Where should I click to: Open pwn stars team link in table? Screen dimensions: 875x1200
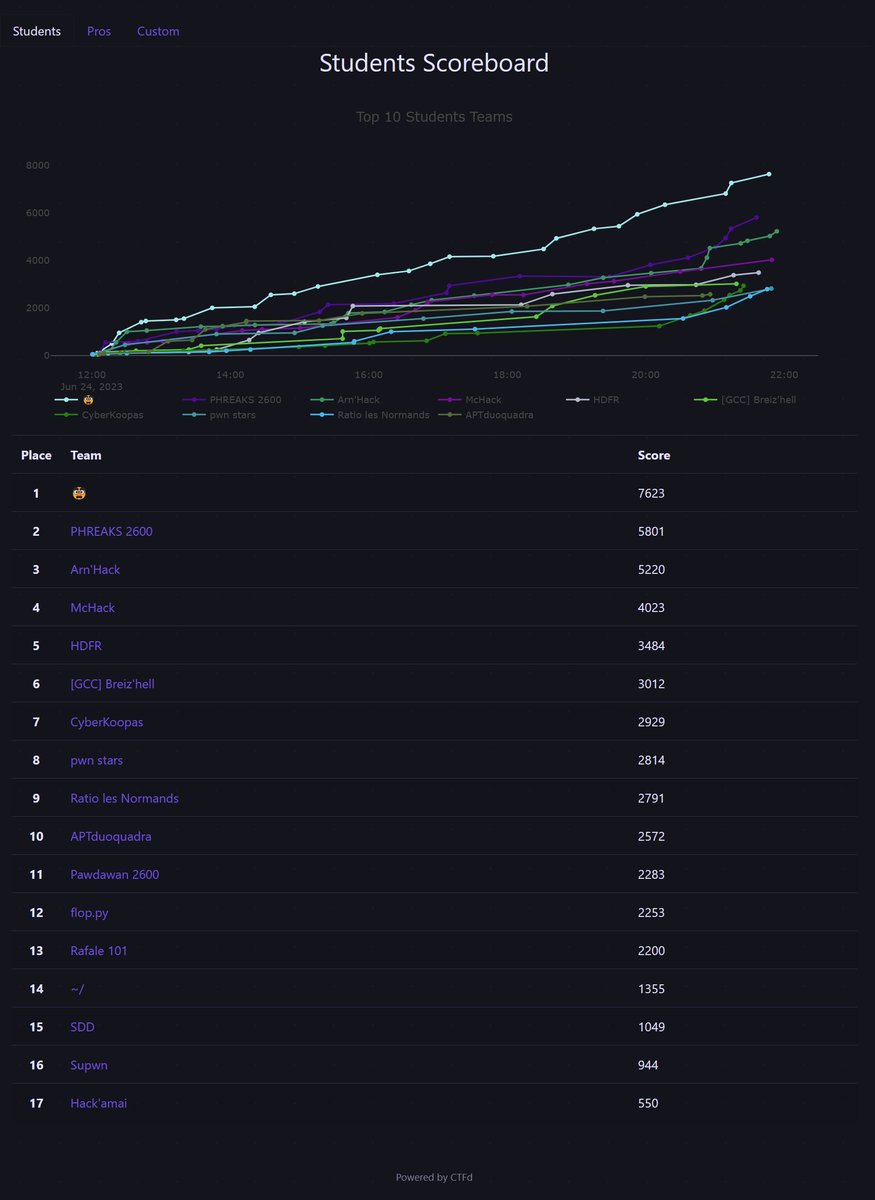point(97,760)
